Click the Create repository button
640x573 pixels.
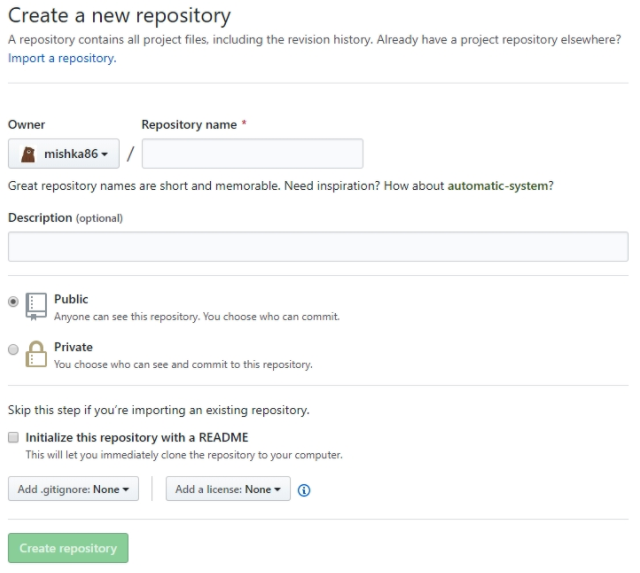coord(68,548)
